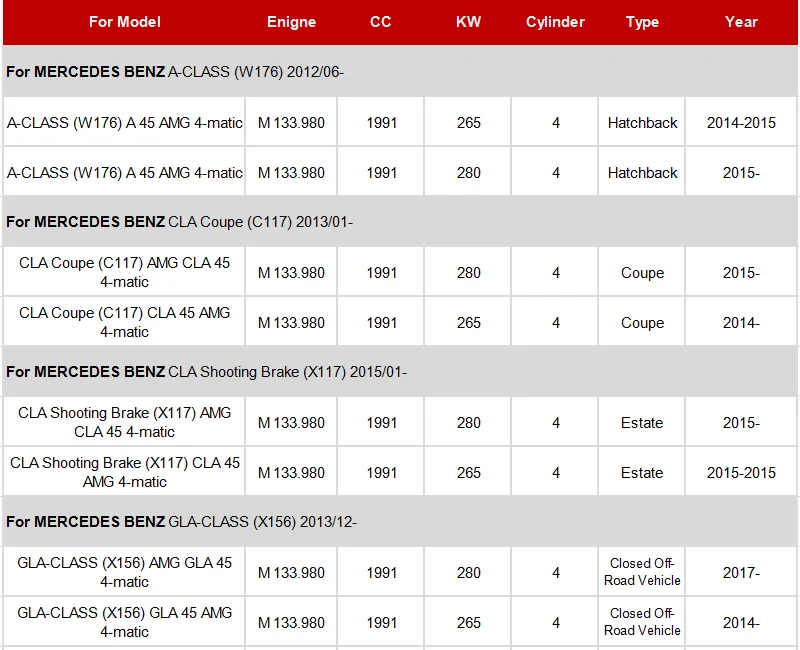Click the year cell '2015-2015'
Screen dimensions: 800x650
tap(741, 472)
